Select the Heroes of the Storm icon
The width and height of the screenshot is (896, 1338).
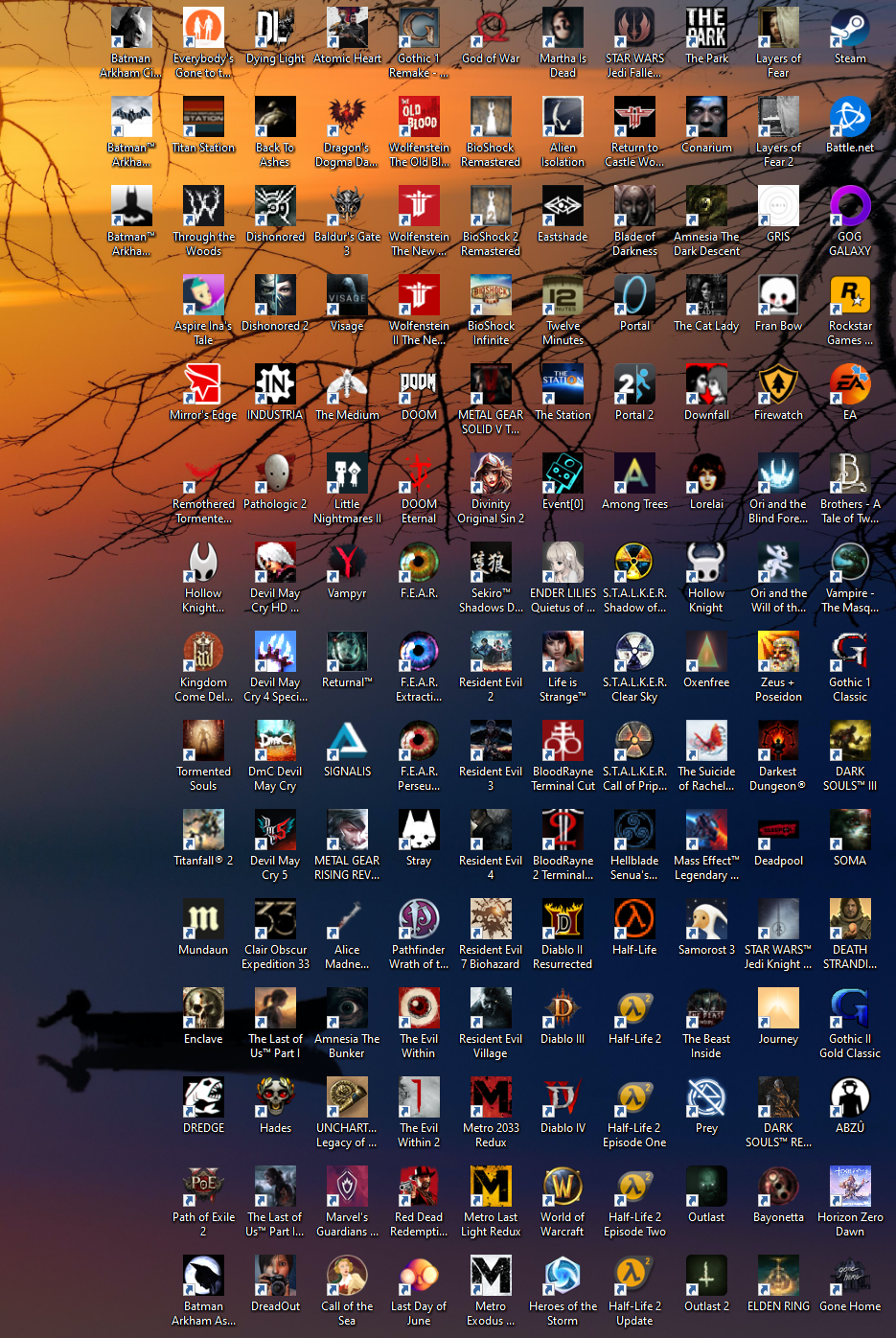[563, 1276]
